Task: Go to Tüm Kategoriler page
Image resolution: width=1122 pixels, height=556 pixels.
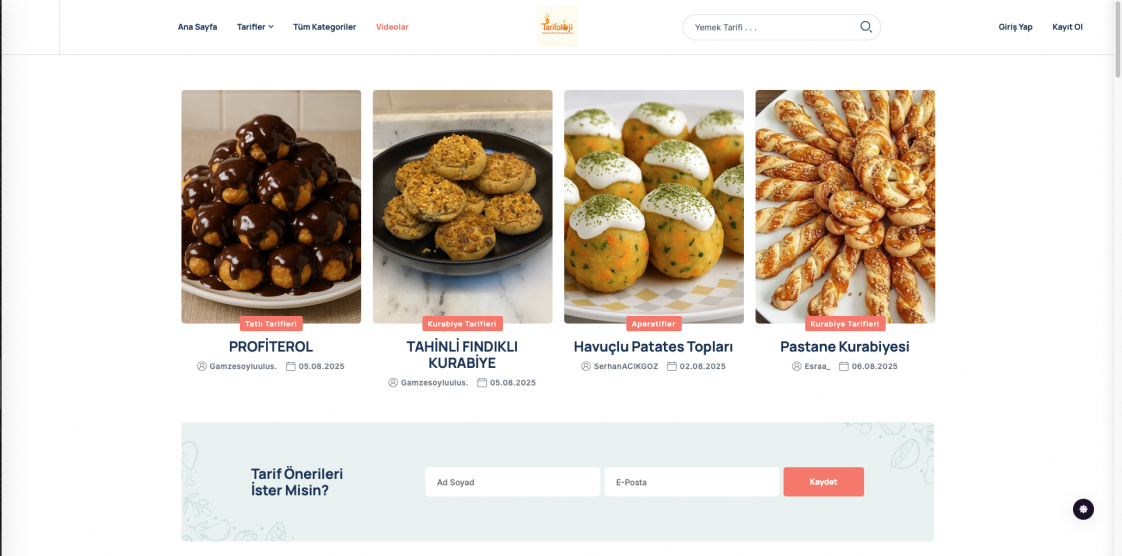Action: tap(324, 27)
